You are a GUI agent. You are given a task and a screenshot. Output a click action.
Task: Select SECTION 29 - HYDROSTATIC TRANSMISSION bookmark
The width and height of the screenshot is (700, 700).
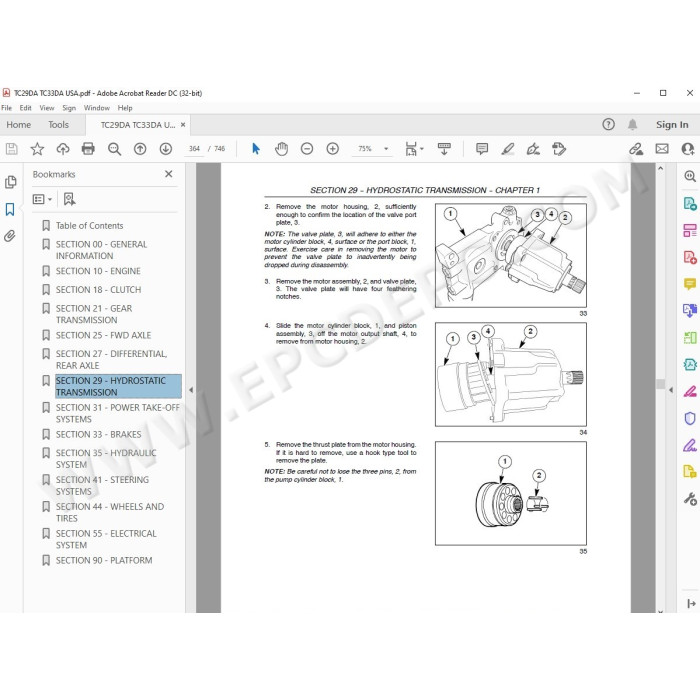118,387
